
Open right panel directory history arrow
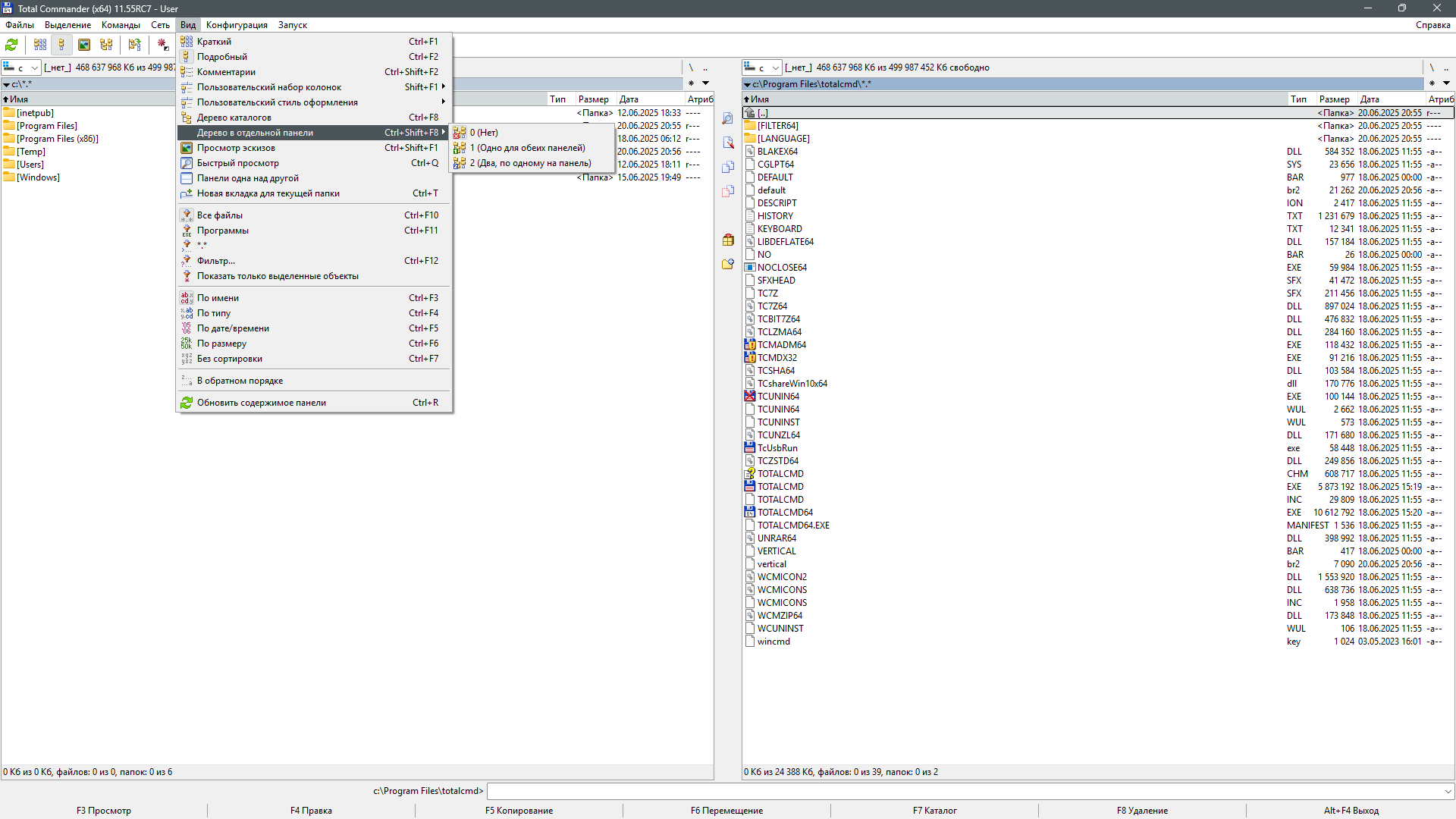[x=1446, y=83]
